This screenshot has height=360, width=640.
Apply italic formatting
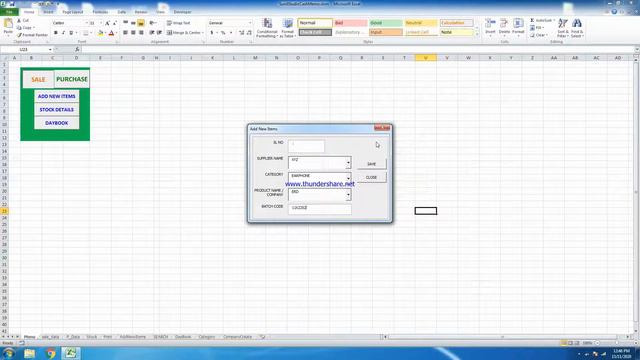click(63, 33)
